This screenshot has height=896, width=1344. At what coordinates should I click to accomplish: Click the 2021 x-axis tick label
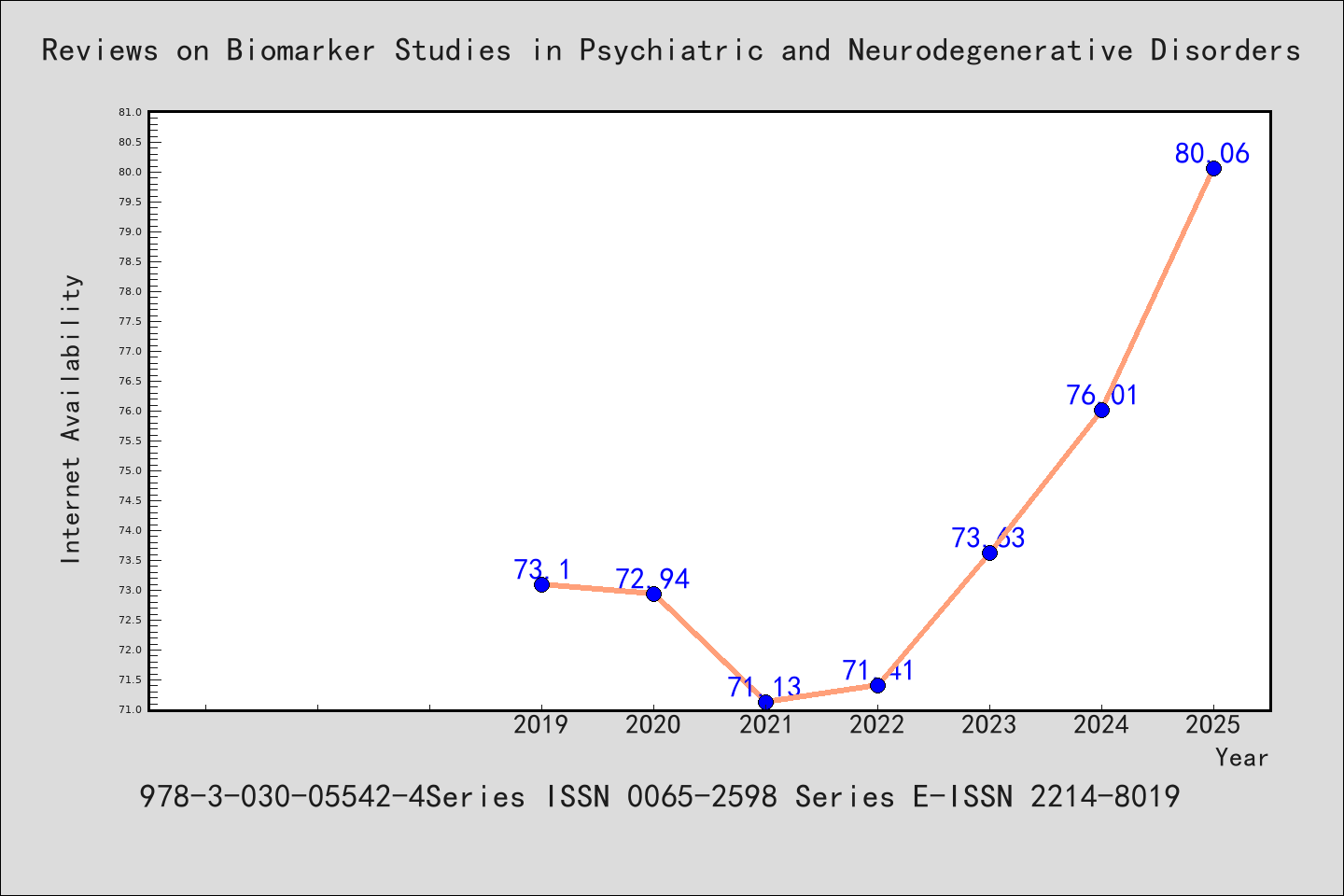pyautogui.click(x=765, y=725)
